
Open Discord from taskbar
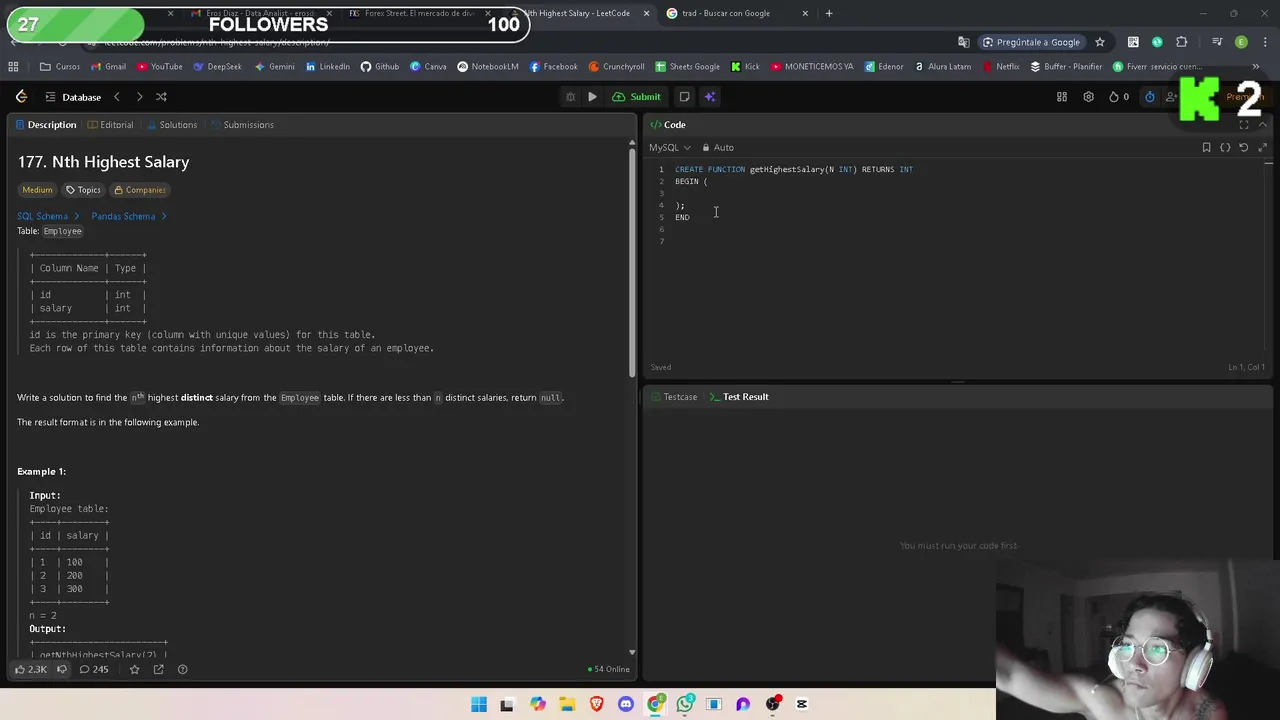(626, 704)
